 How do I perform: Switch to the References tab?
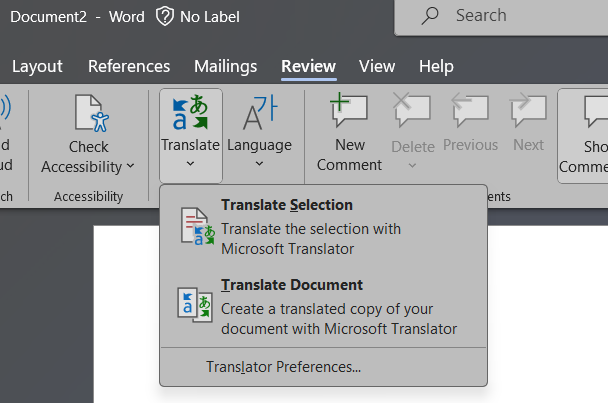(x=129, y=66)
